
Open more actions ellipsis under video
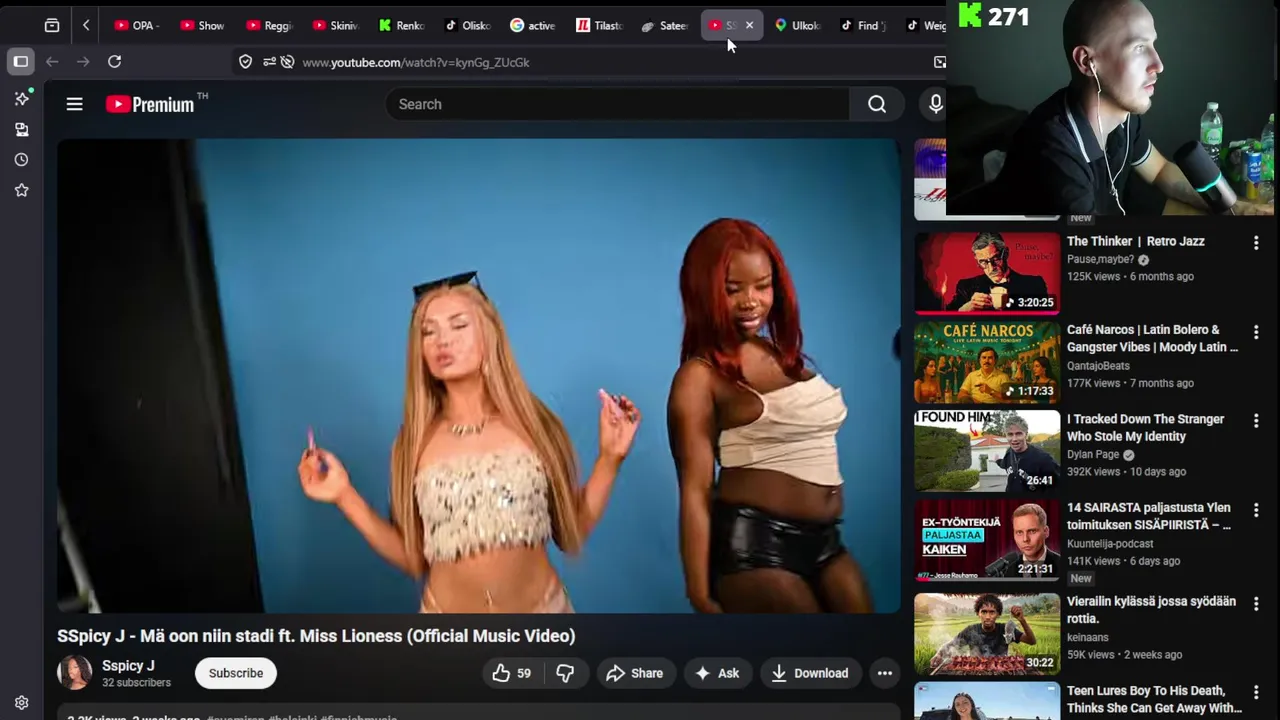(885, 673)
